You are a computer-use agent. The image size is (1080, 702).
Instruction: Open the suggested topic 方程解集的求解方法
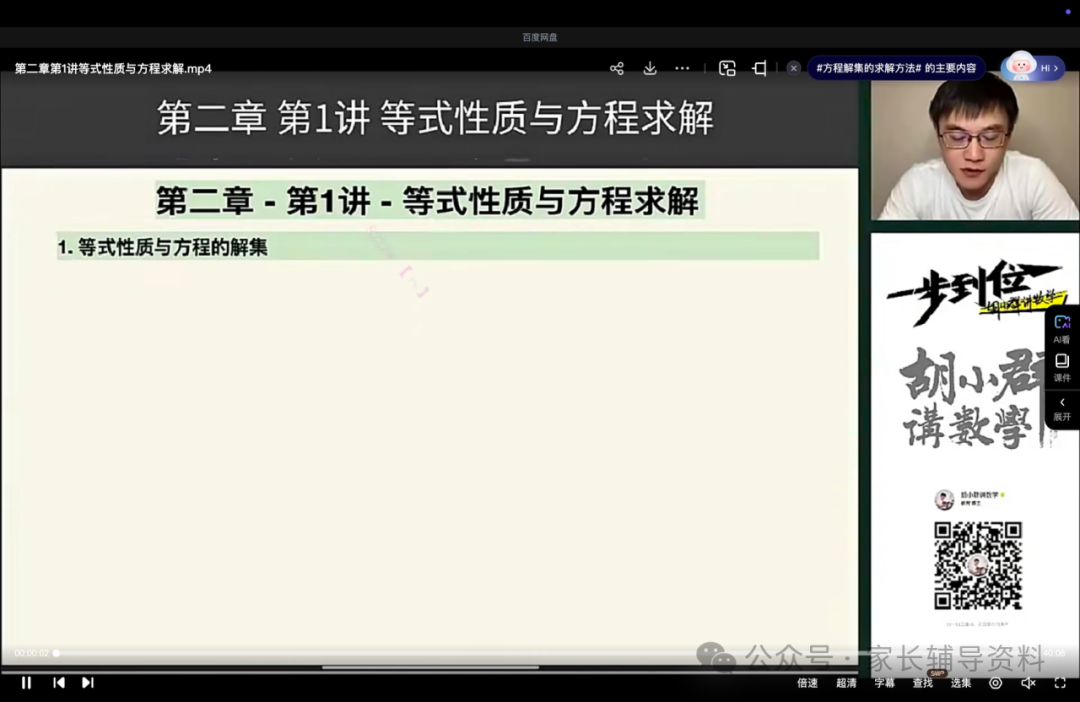(x=896, y=68)
